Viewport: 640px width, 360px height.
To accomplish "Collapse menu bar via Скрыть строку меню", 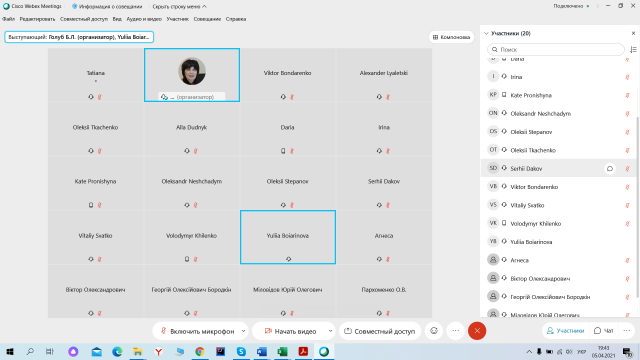I will click(x=179, y=7).
